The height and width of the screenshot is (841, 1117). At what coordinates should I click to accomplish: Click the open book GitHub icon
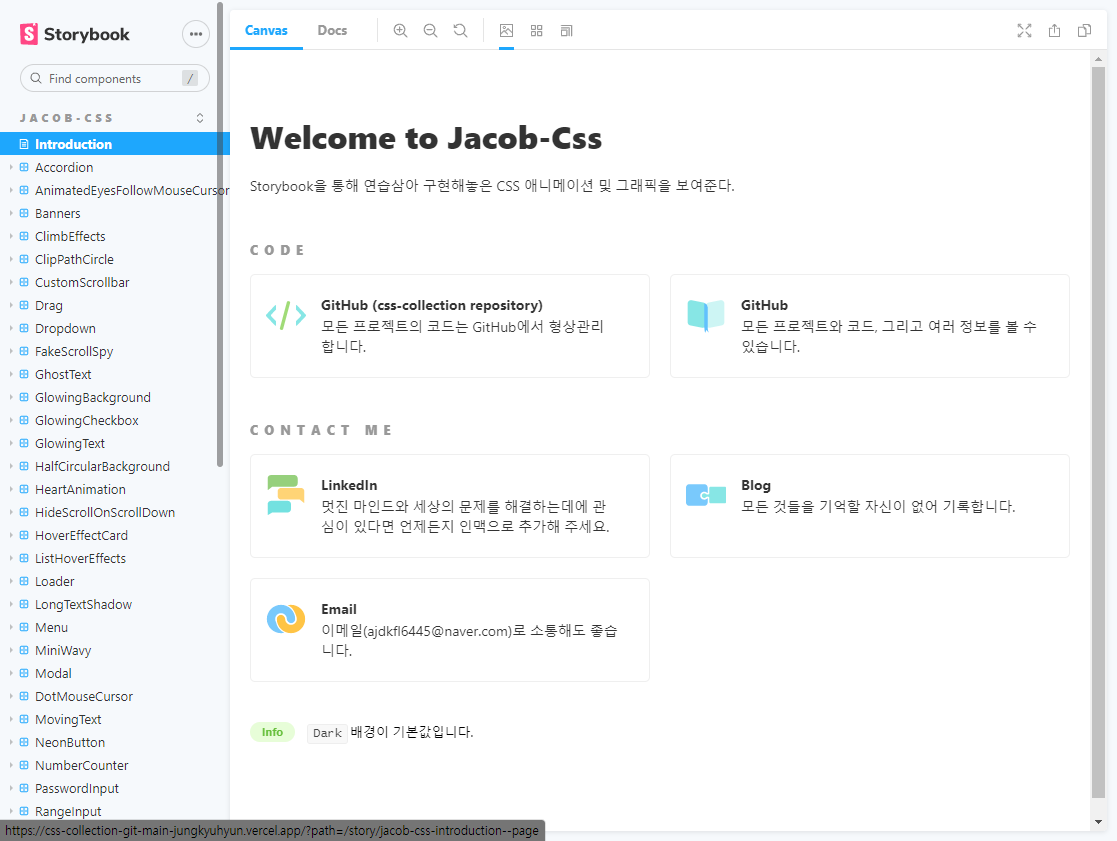click(706, 315)
